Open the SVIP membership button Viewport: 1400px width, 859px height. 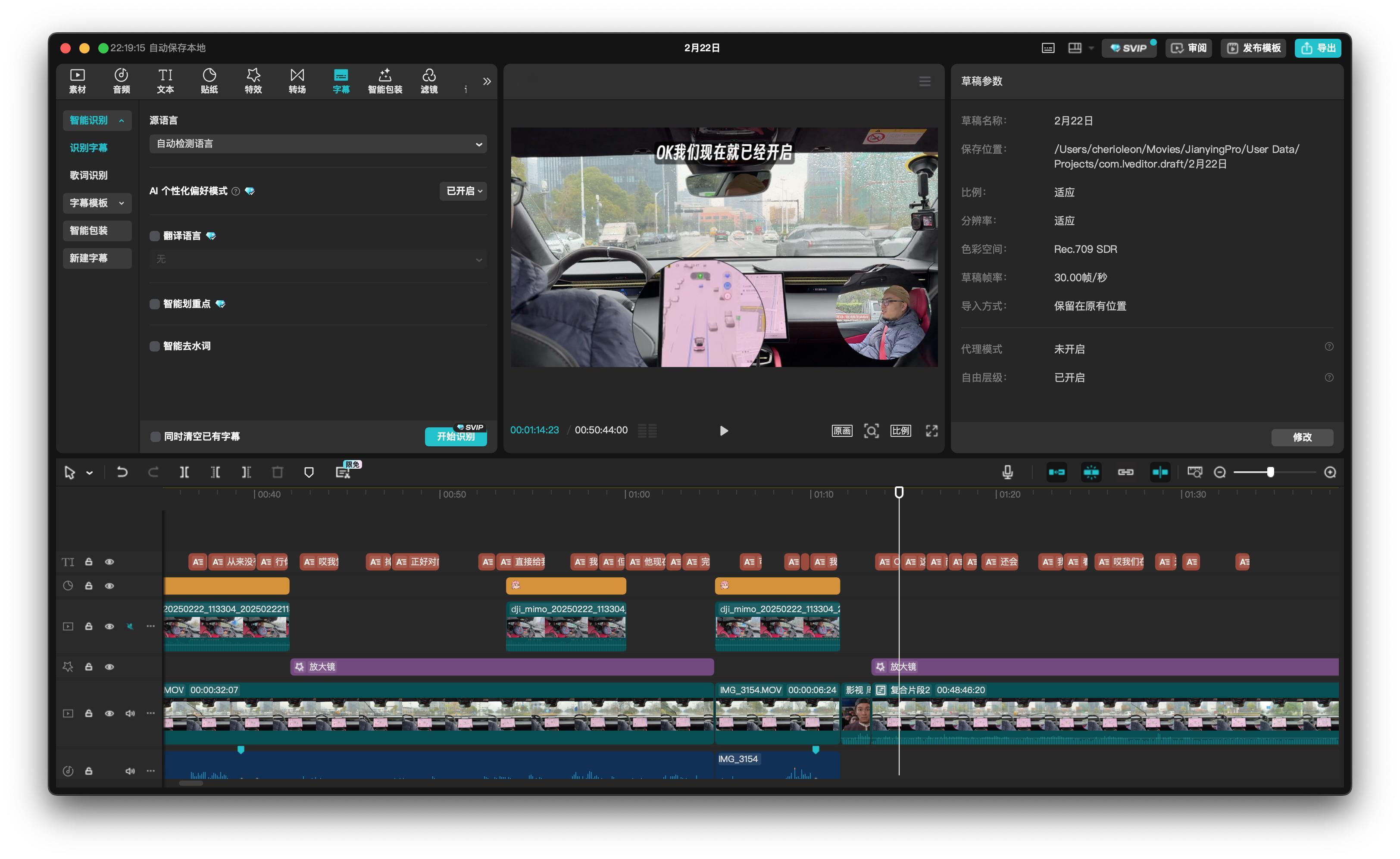pyautogui.click(x=1128, y=48)
